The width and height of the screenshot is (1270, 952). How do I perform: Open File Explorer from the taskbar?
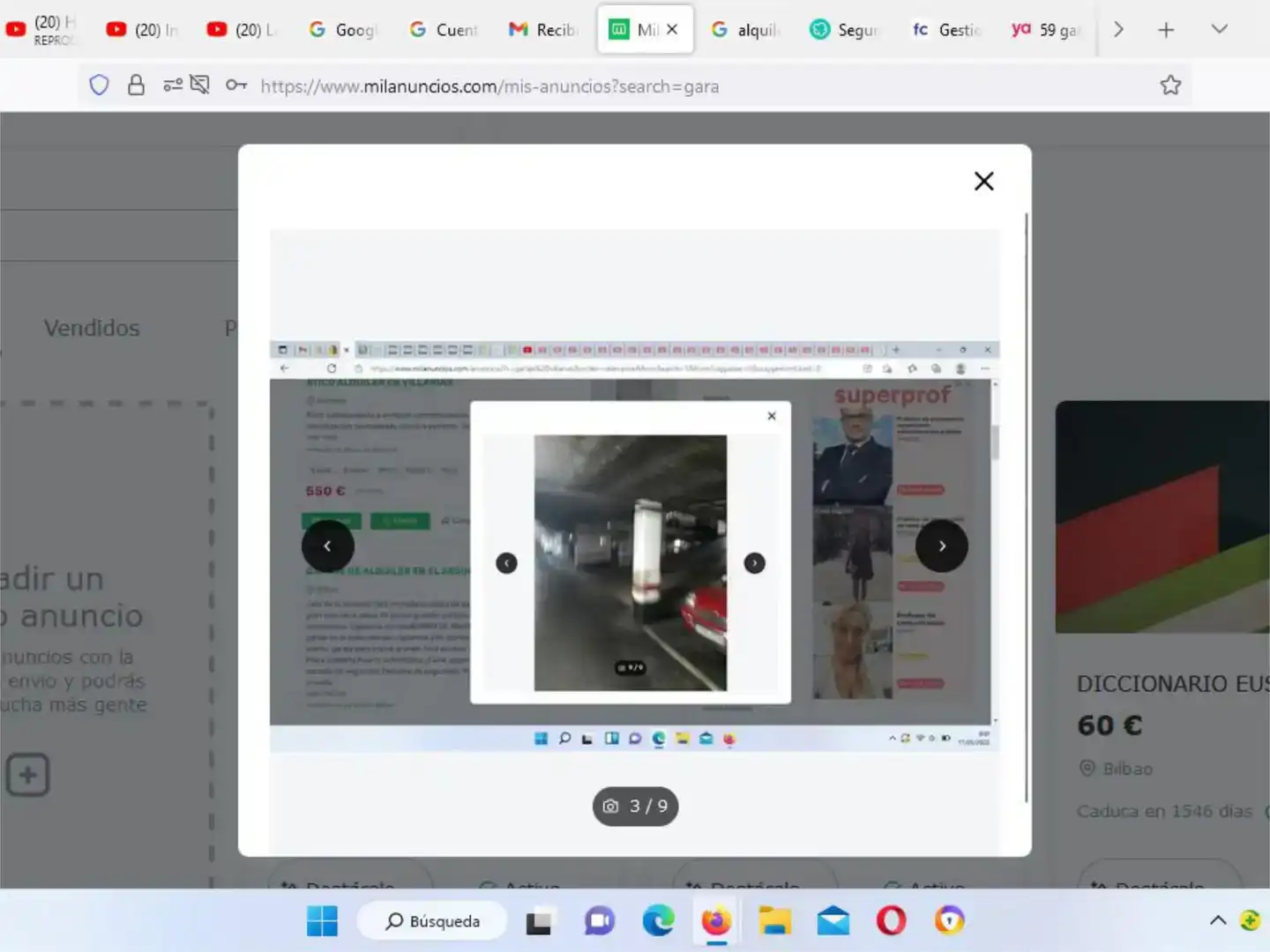pyautogui.click(x=774, y=921)
